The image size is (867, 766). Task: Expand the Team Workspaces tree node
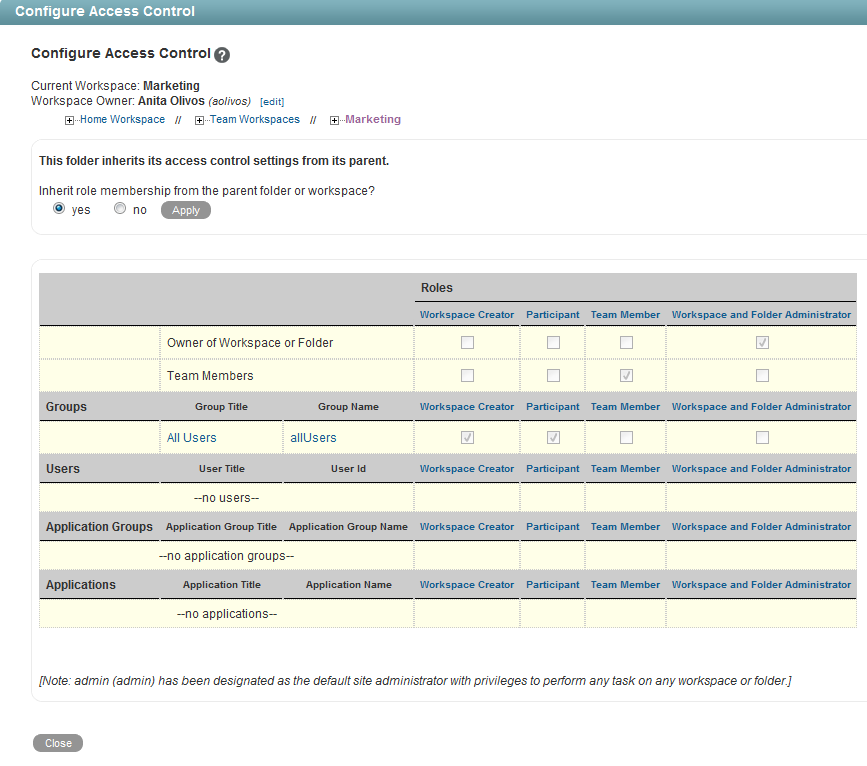point(200,120)
